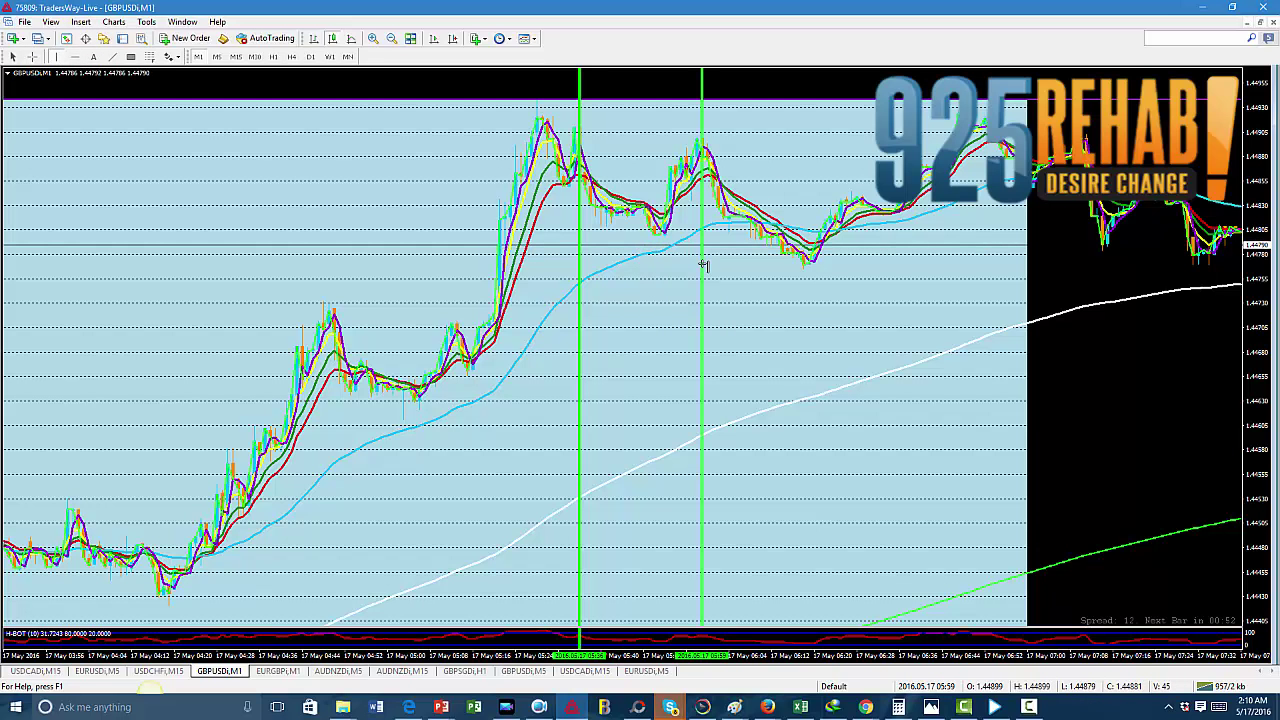
Task: Open the Windows Start menu
Action: (15, 707)
